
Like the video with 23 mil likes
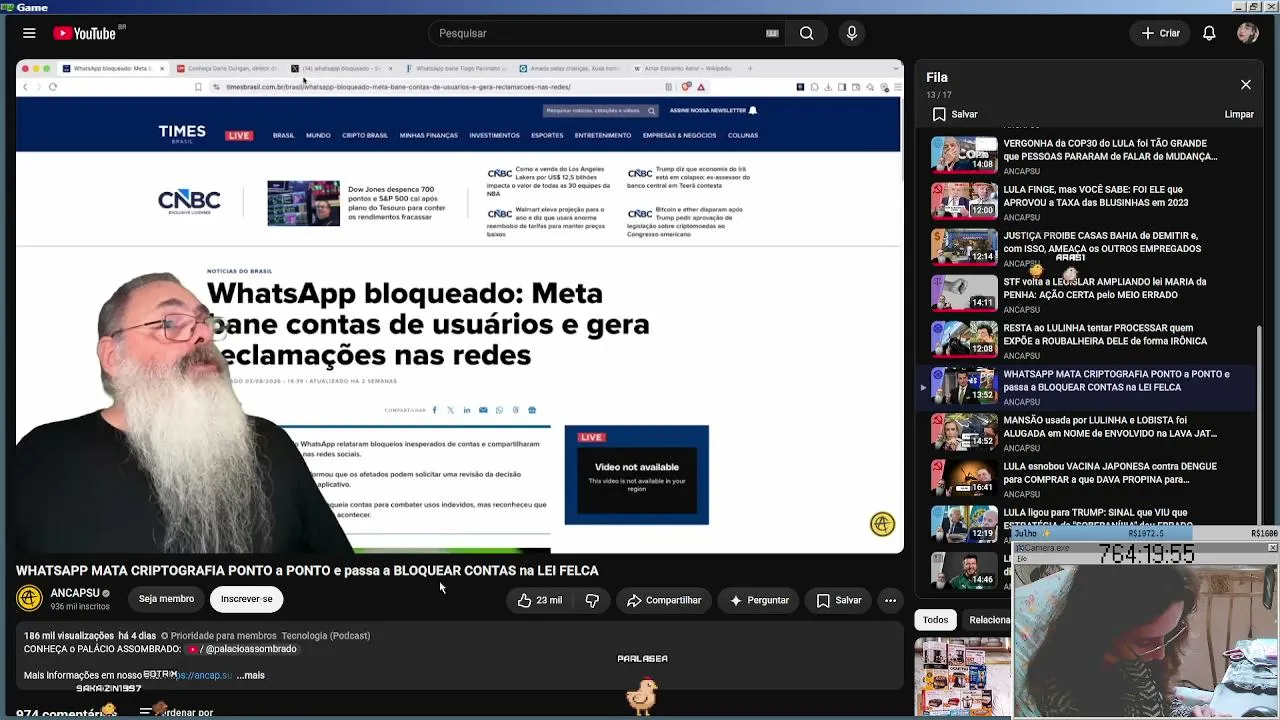point(540,600)
